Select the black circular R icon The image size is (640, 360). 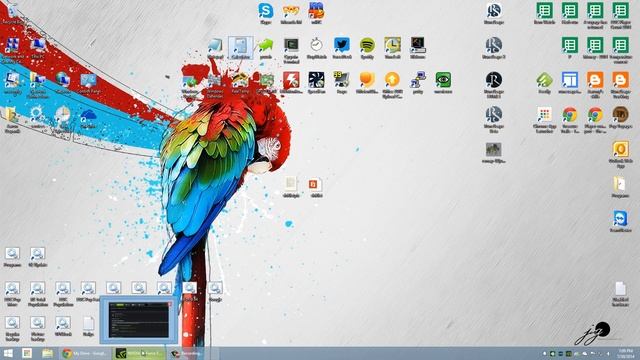(x=493, y=80)
